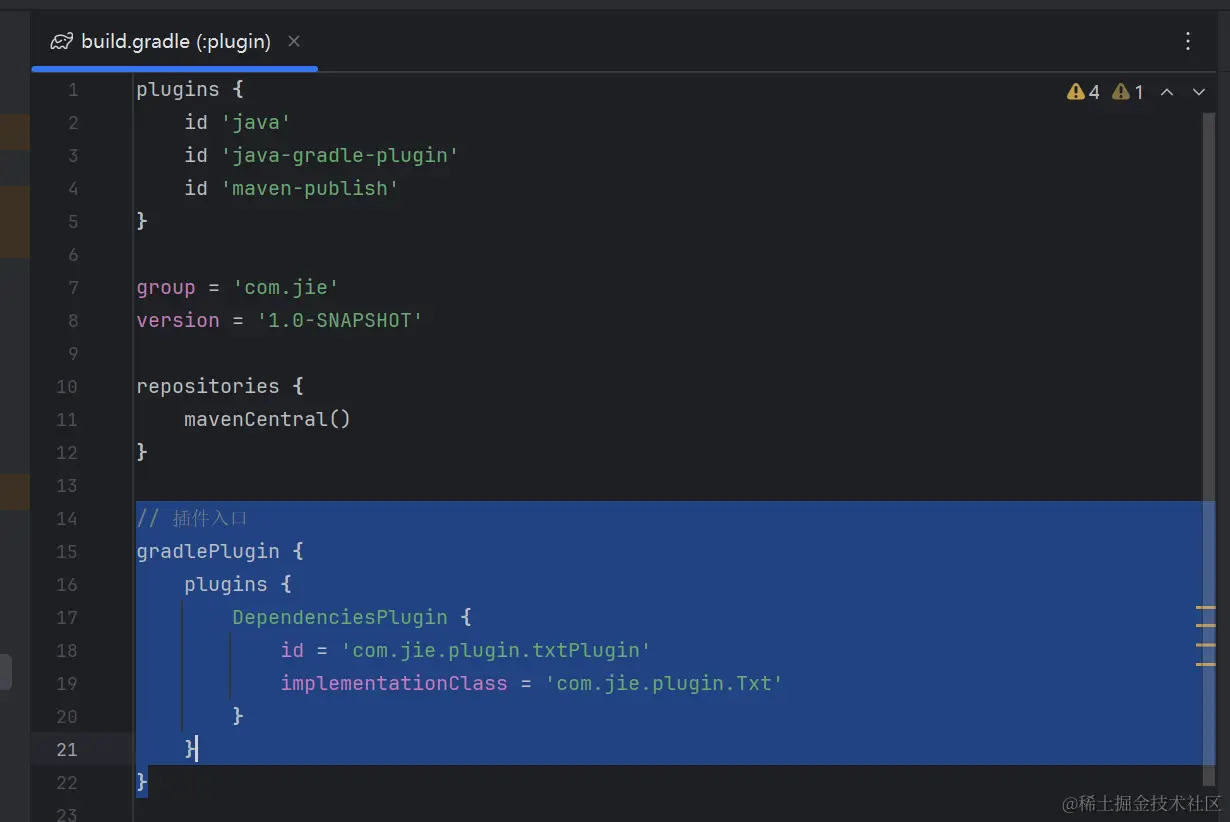Click the DependenciesPlugin identifier
Screen dimensions: 1230x822
pos(340,617)
